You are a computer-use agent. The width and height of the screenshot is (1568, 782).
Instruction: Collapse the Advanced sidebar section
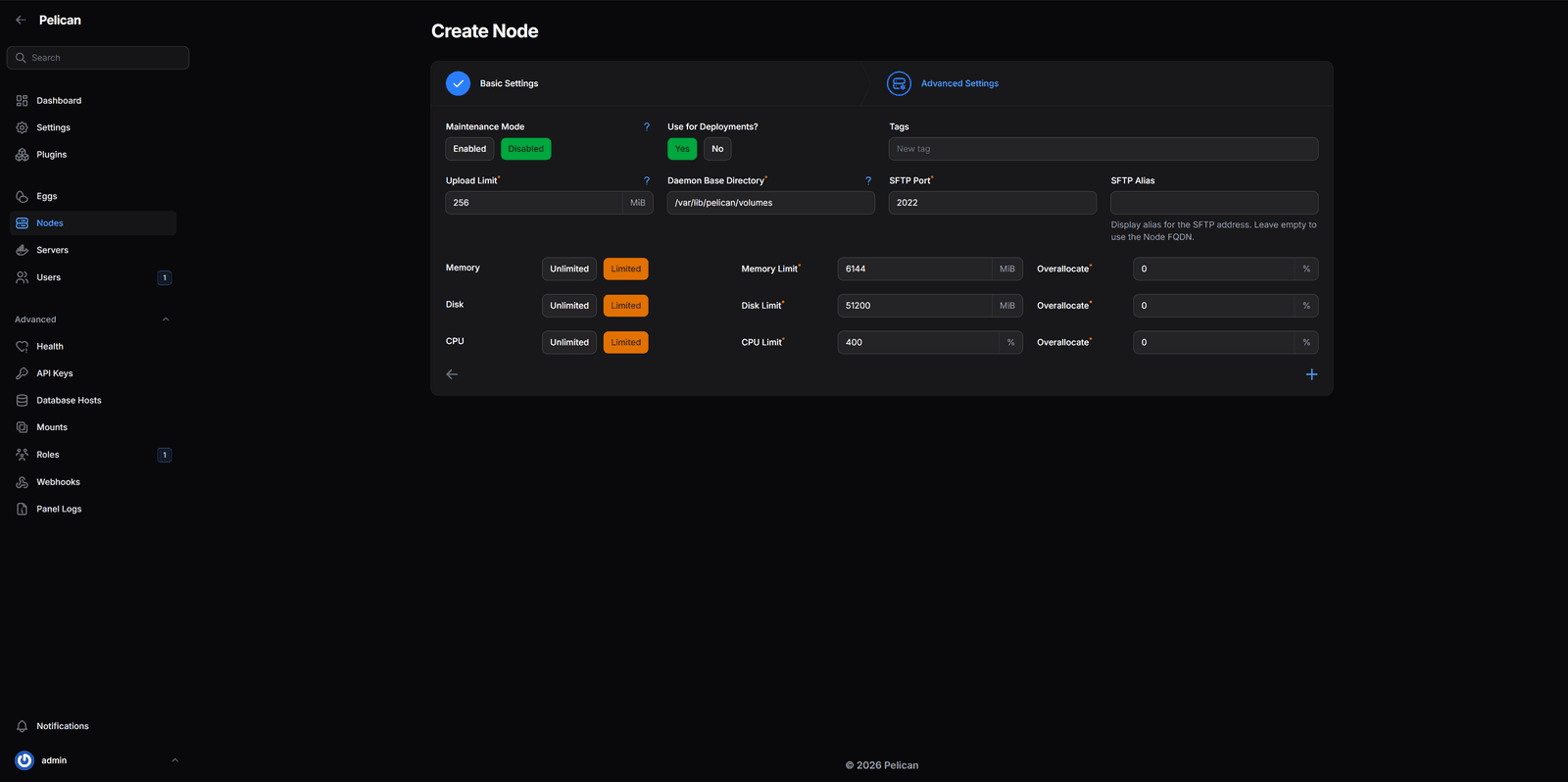click(166, 319)
